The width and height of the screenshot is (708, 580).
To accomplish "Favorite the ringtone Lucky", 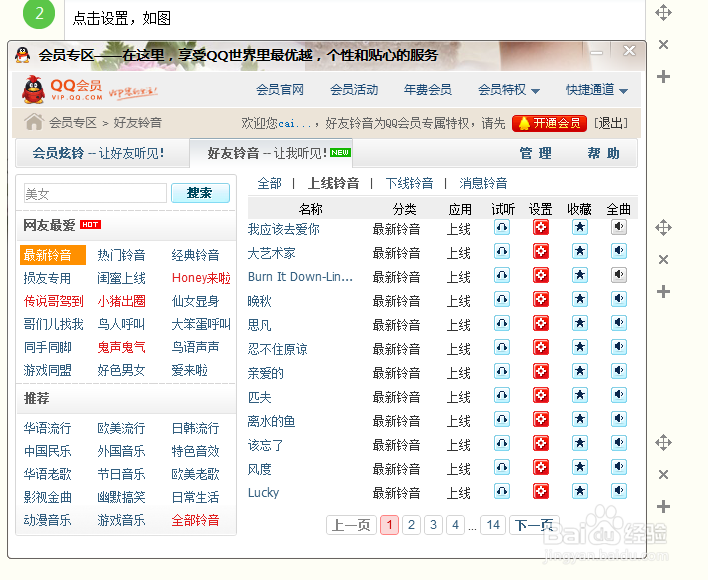I will (x=580, y=491).
